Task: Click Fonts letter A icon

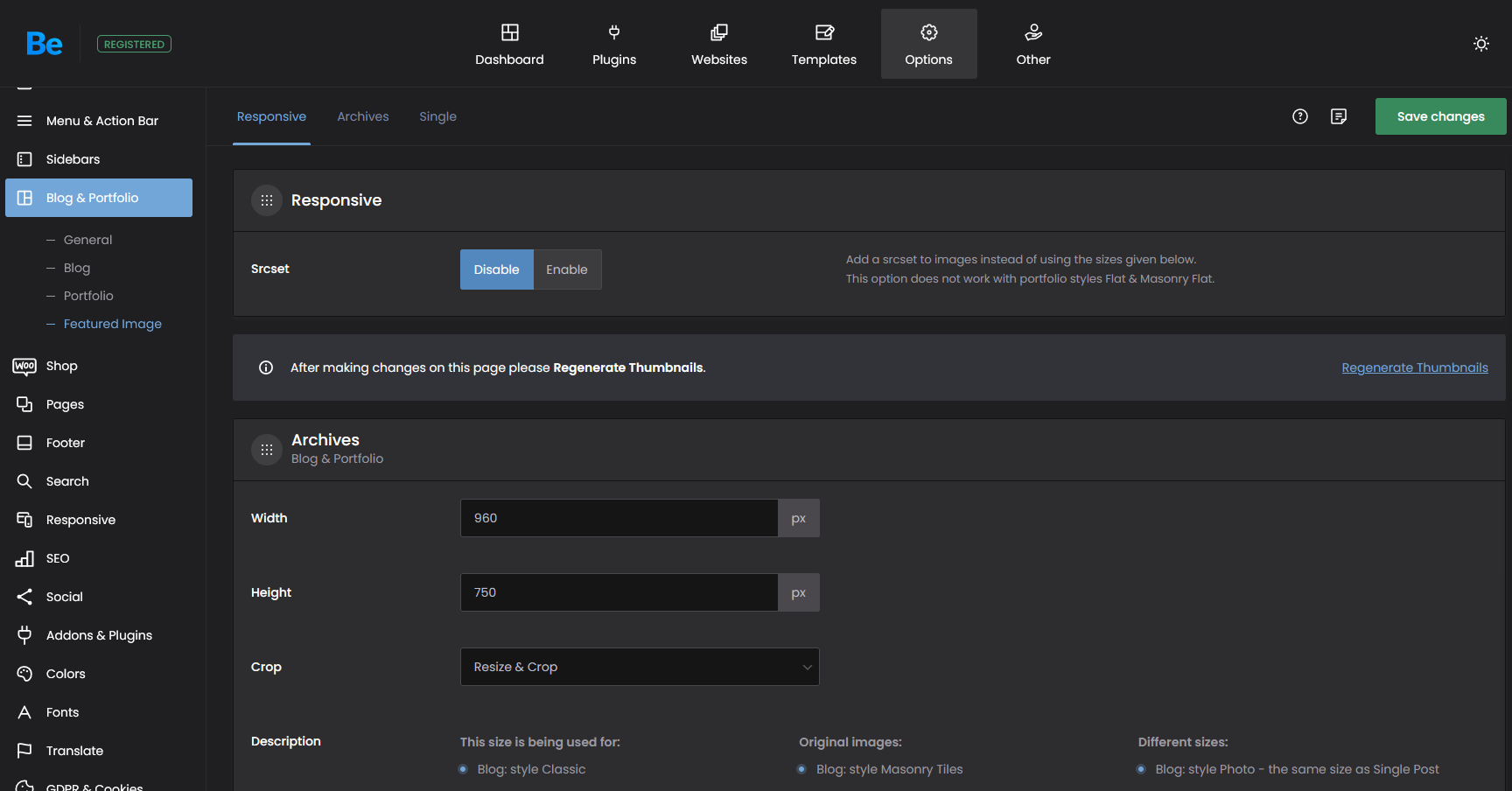Action: [x=24, y=712]
